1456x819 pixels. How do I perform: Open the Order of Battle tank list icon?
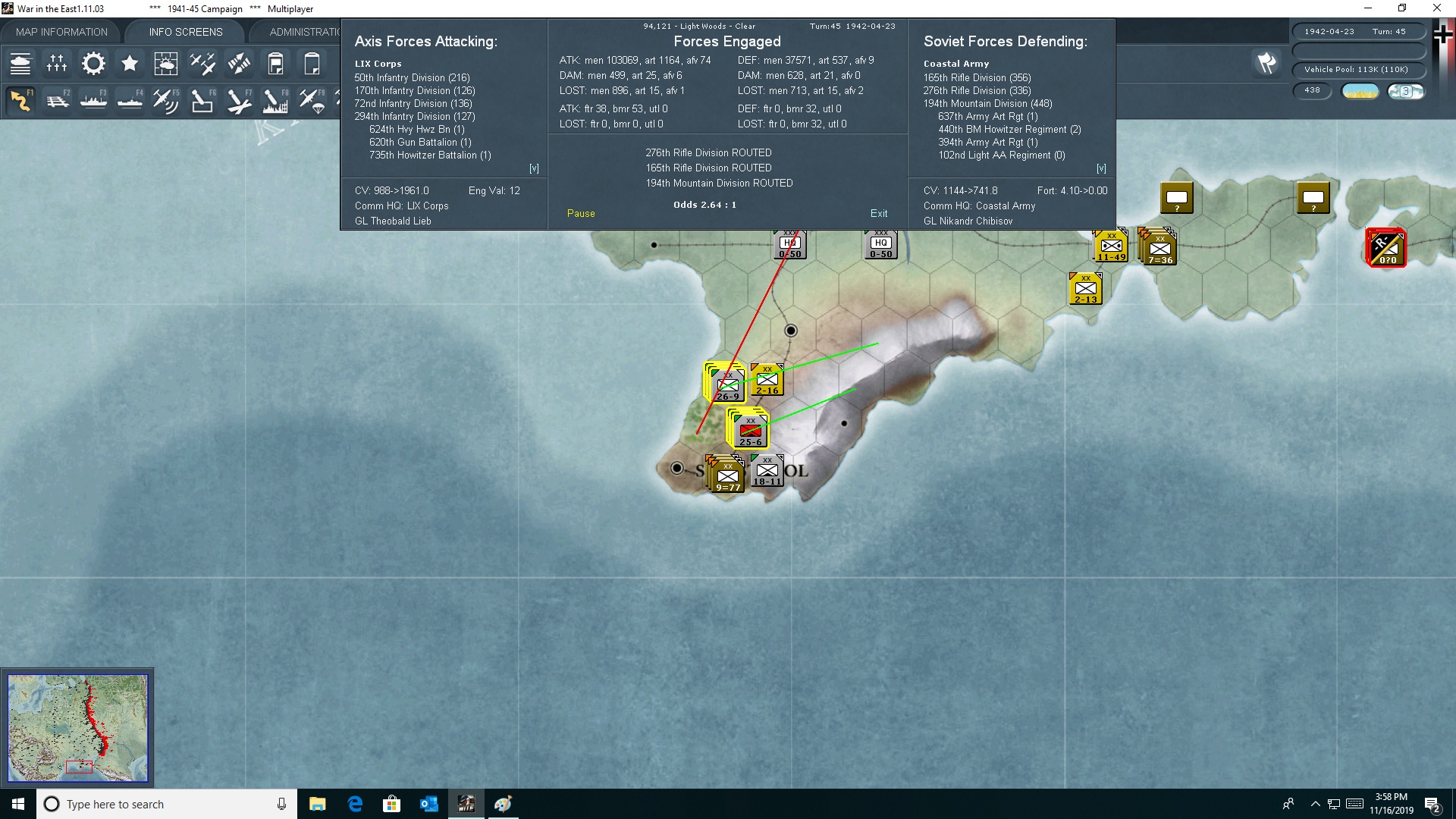(20, 64)
